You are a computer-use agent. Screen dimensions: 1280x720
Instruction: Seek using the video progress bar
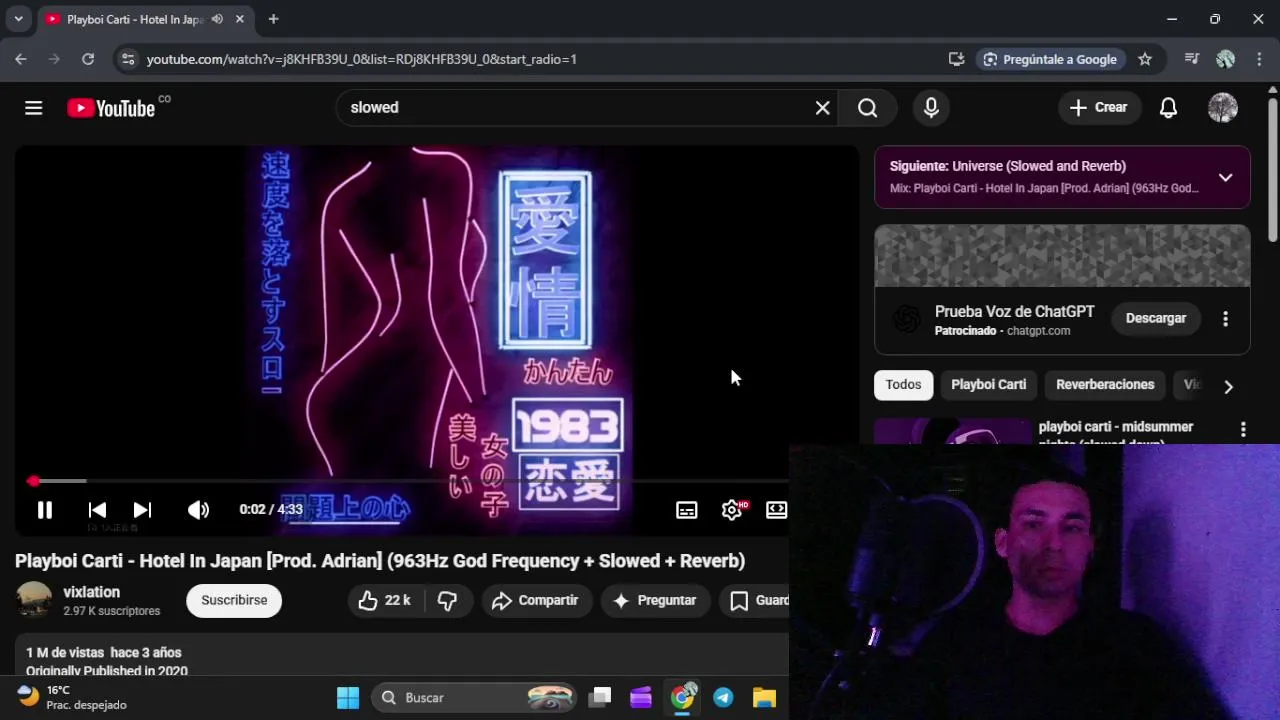[408, 482]
